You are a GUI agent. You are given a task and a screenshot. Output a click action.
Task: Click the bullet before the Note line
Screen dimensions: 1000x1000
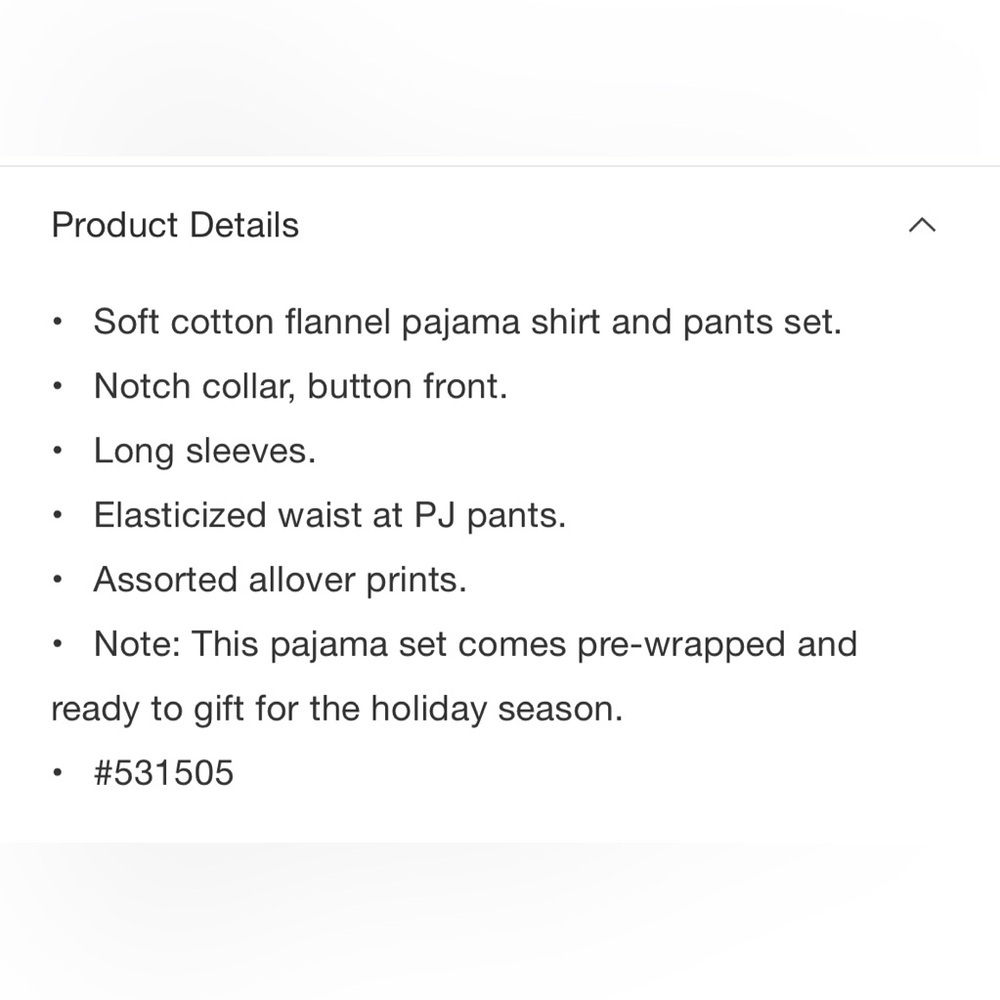point(59,645)
